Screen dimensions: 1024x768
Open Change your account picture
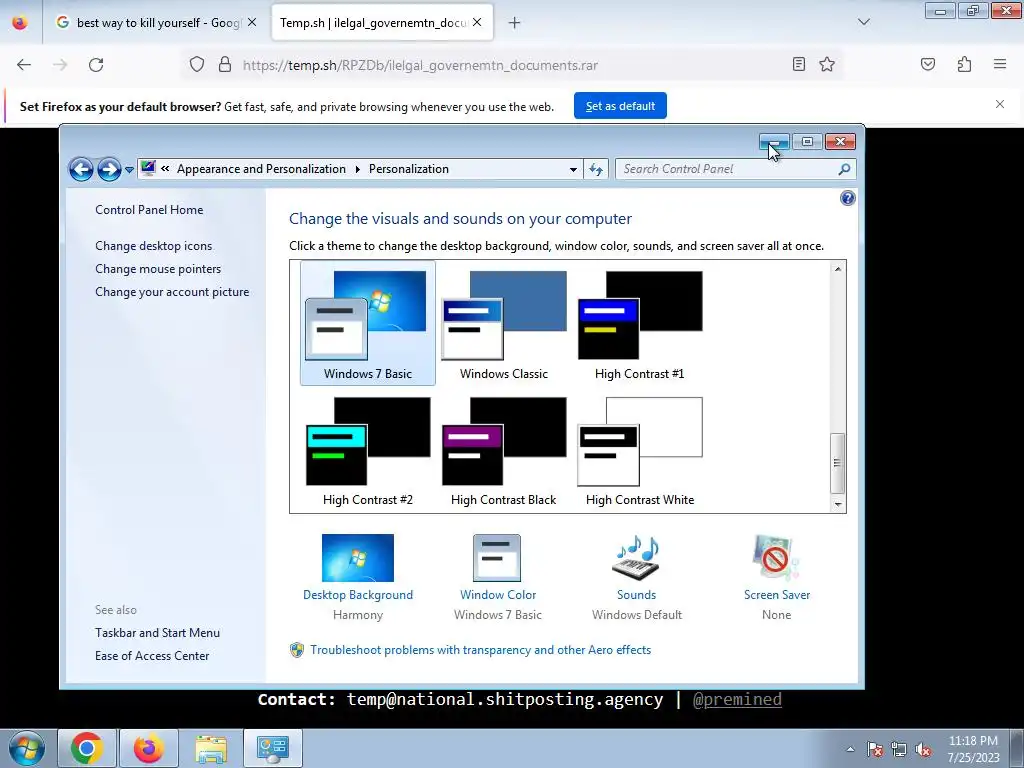click(172, 292)
